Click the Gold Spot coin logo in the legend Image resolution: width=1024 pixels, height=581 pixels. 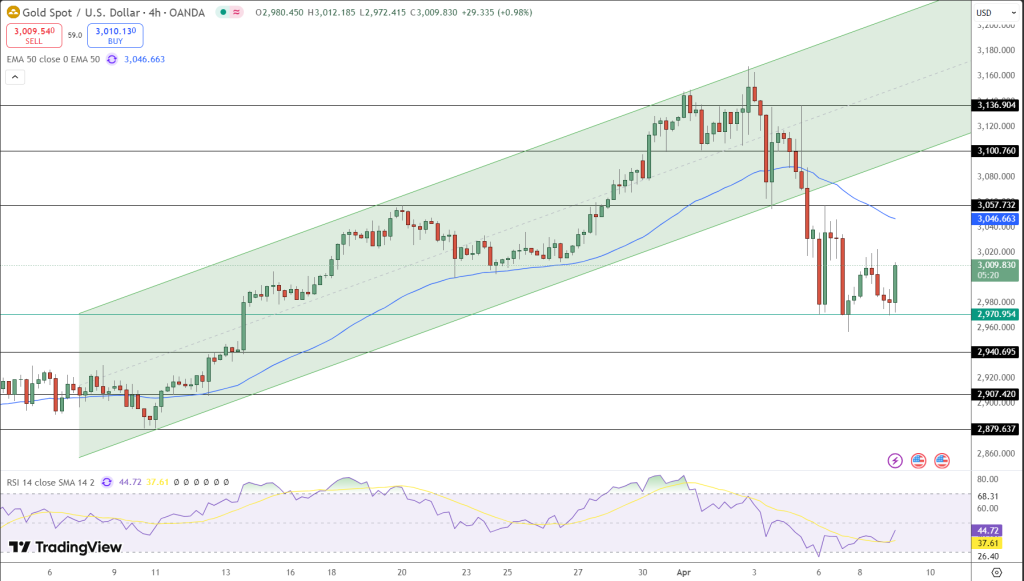(x=14, y=13)
